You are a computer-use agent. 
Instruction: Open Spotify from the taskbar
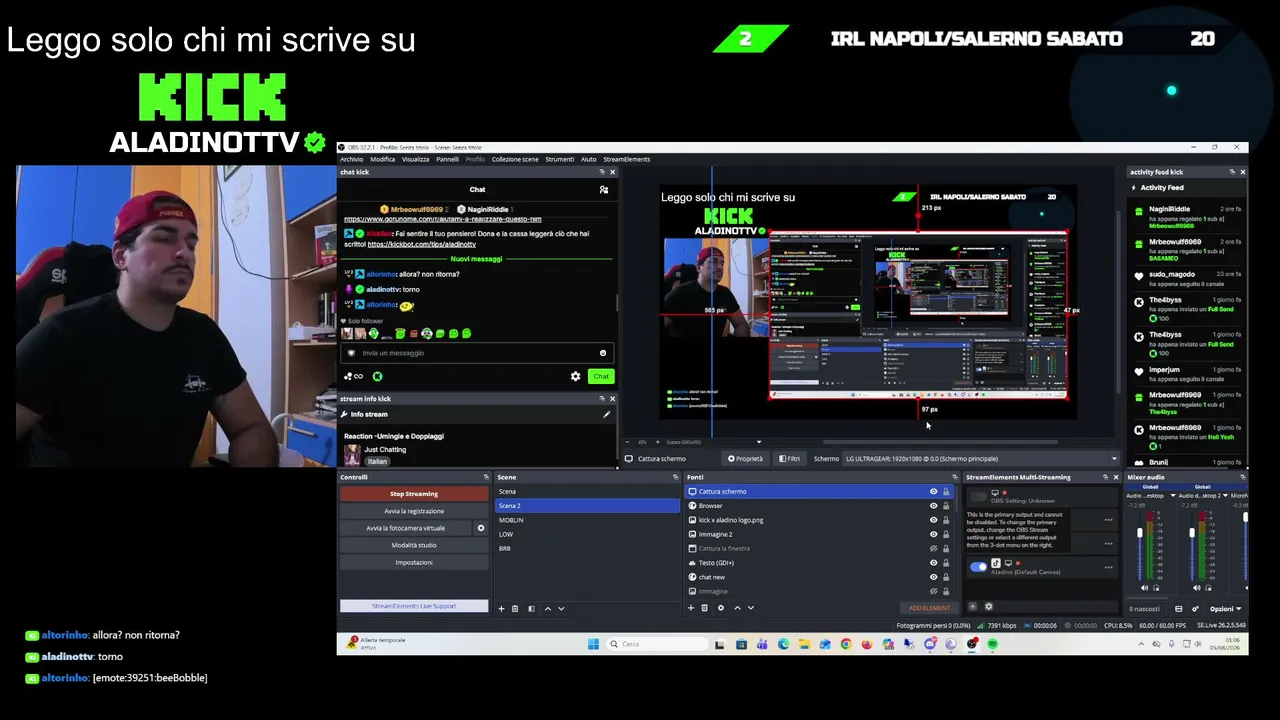993,644
